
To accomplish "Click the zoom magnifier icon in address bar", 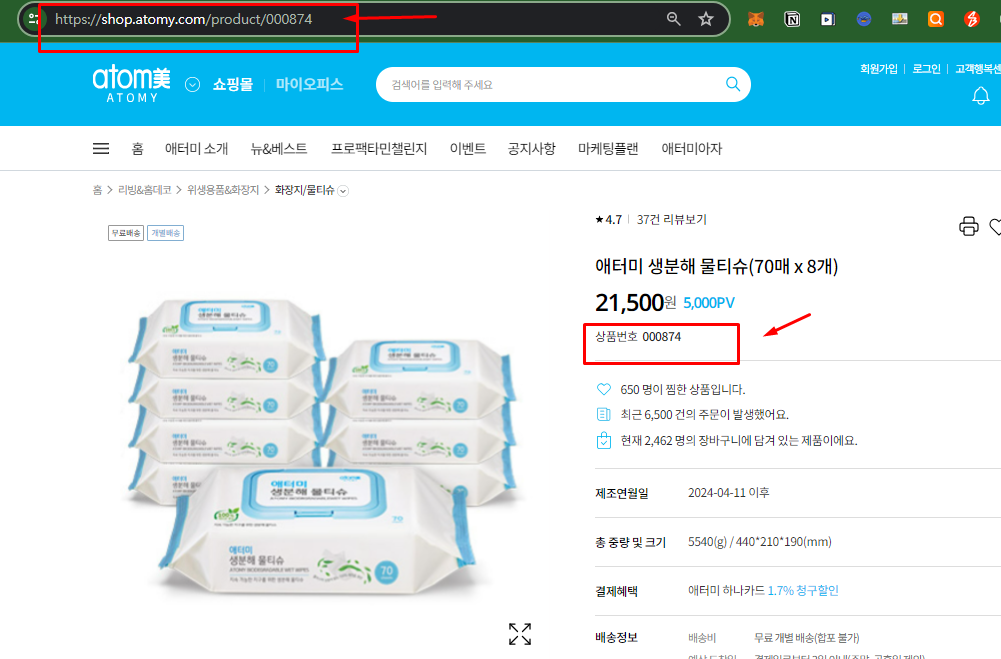I will 674,19.
